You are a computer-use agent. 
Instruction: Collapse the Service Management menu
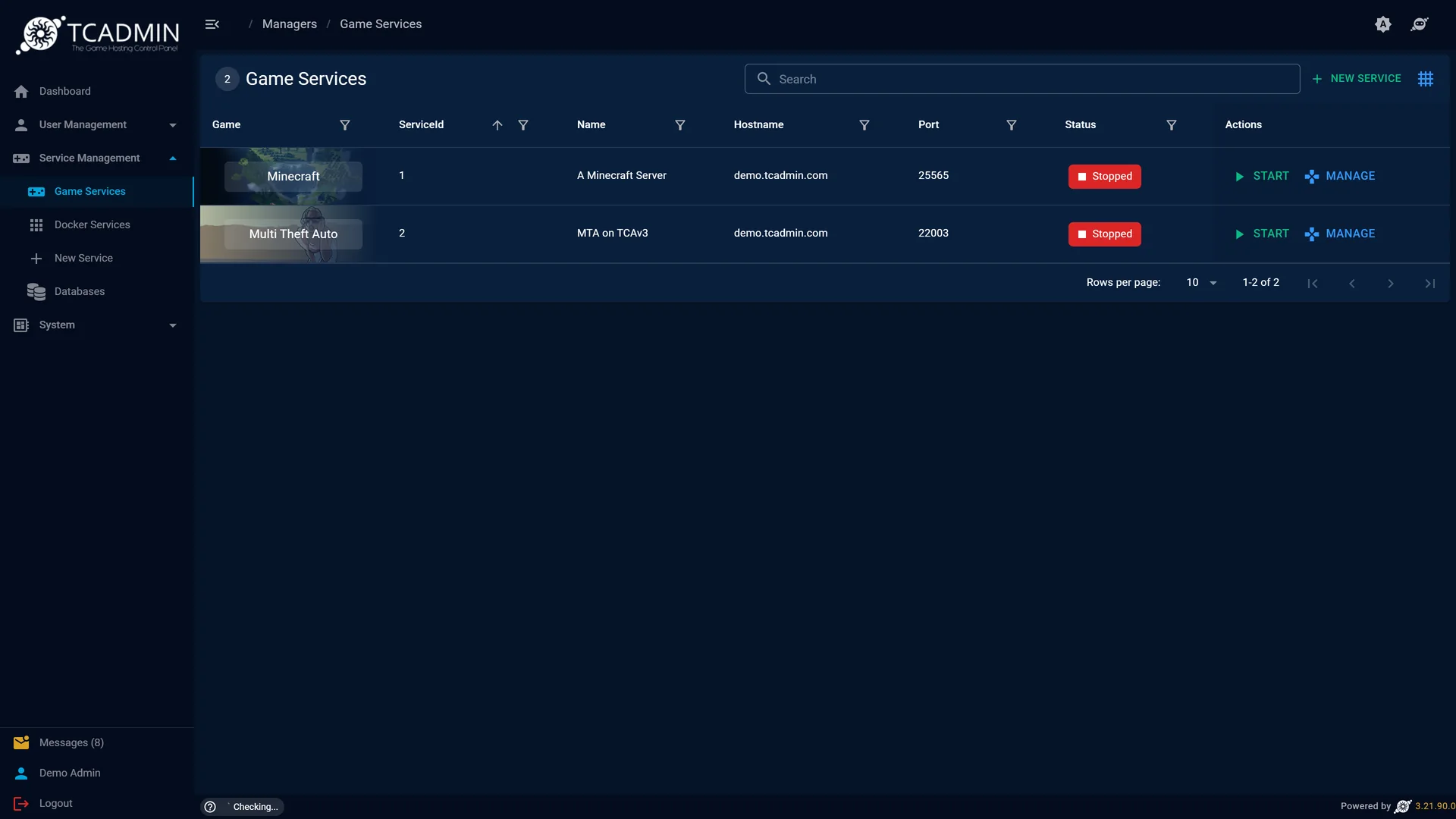(96, 158)
